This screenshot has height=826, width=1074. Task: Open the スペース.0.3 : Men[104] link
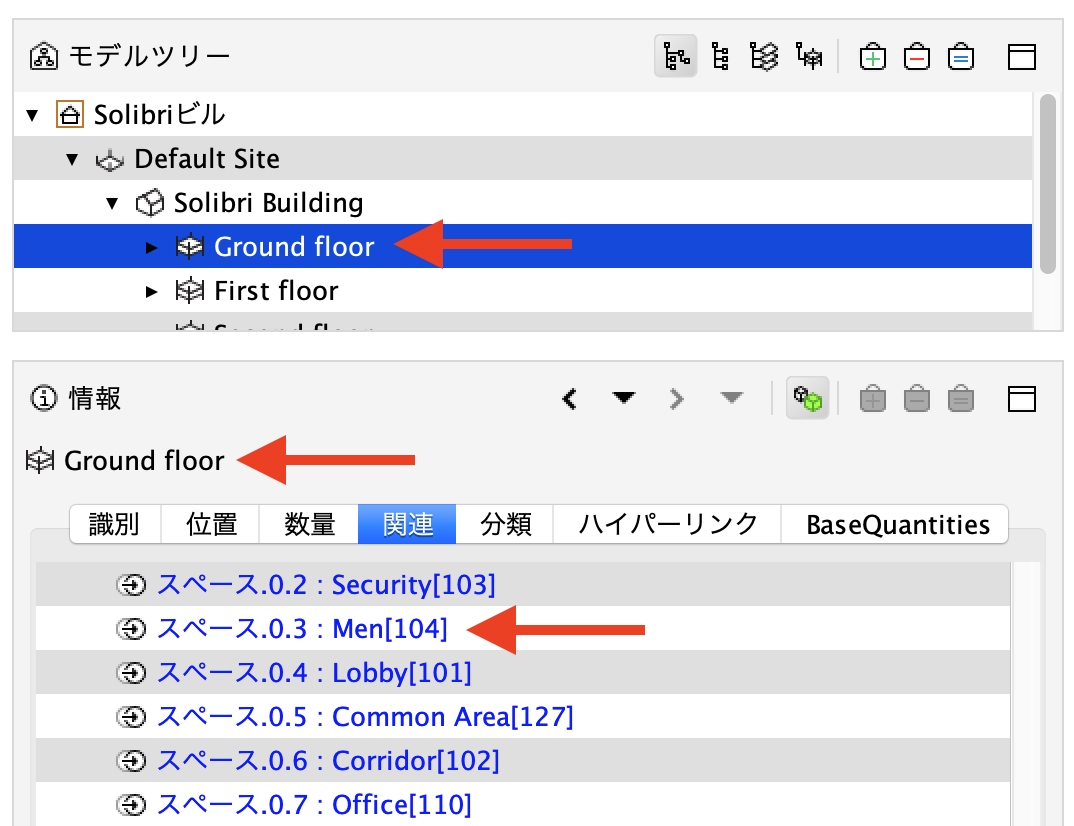pos(302,629)
